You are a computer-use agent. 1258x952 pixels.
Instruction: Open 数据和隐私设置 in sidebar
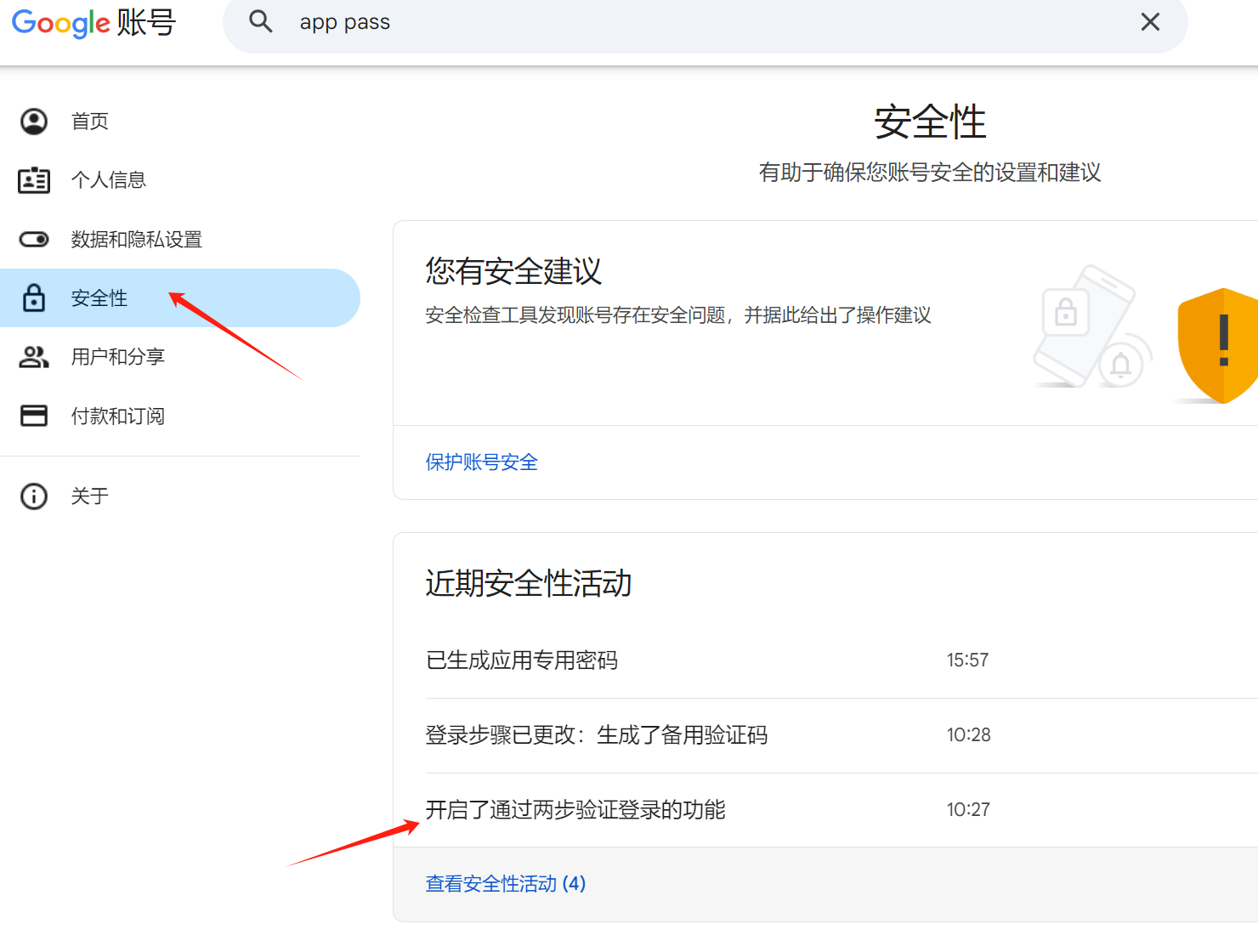tap(180, 240)
